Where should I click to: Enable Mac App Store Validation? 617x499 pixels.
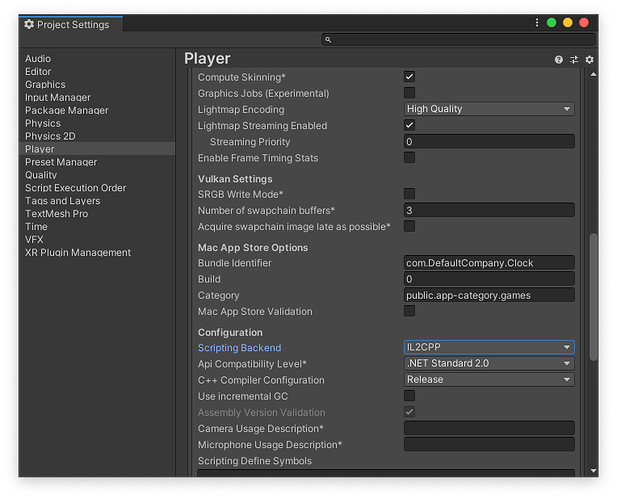(x=409, y=312)
